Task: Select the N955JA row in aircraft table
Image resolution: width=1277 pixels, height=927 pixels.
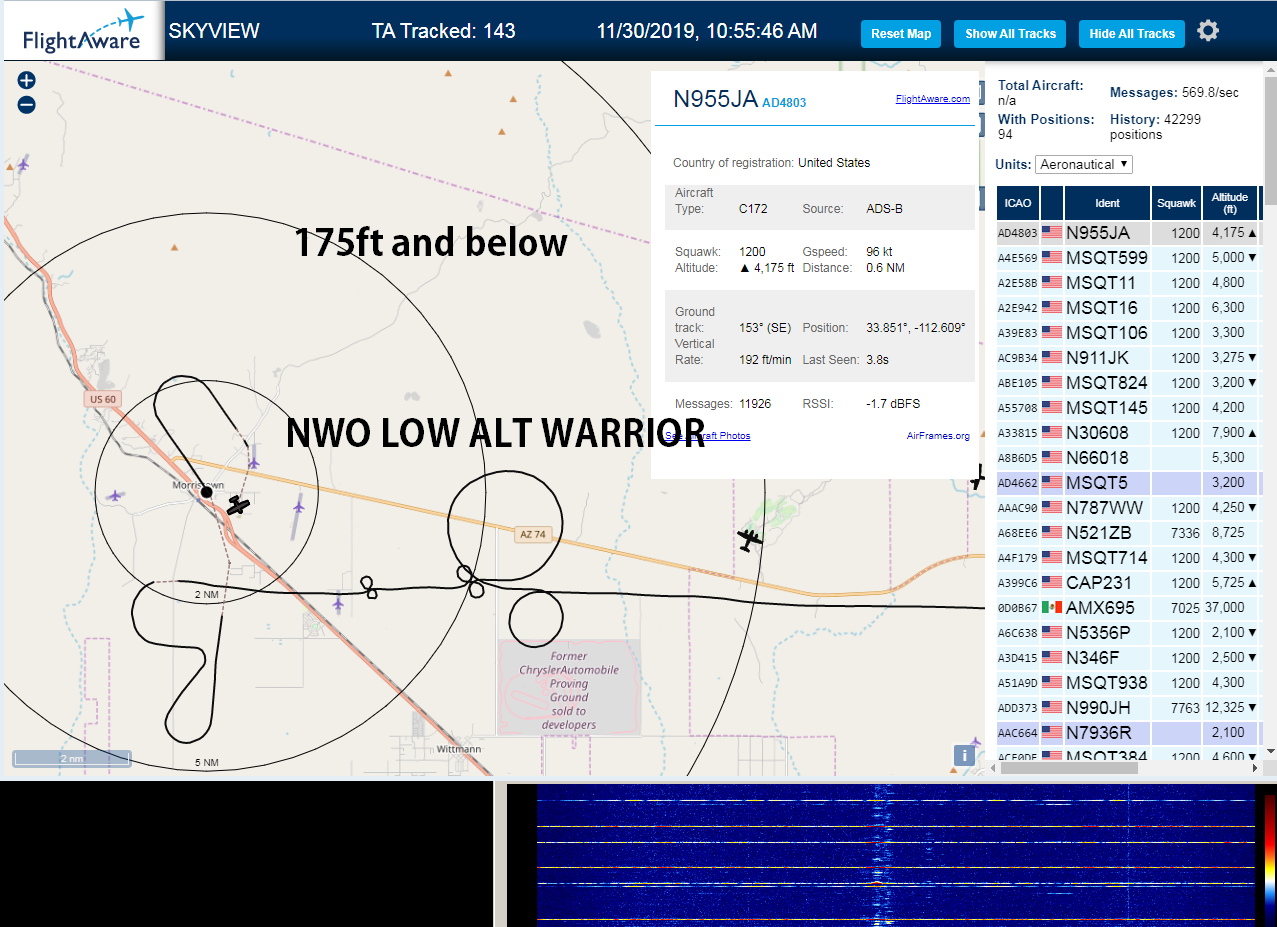Action: [1128, 233]
